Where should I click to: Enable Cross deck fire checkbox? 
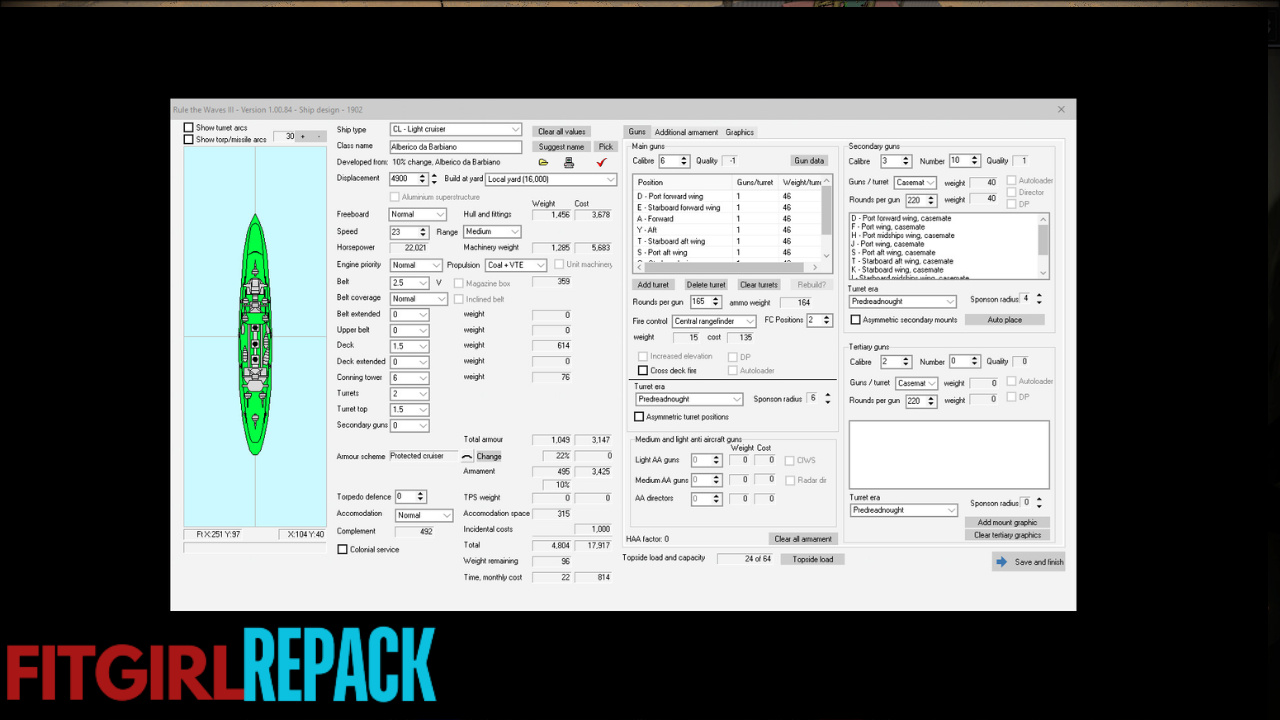pyautogui.click(x=643, y=371)
